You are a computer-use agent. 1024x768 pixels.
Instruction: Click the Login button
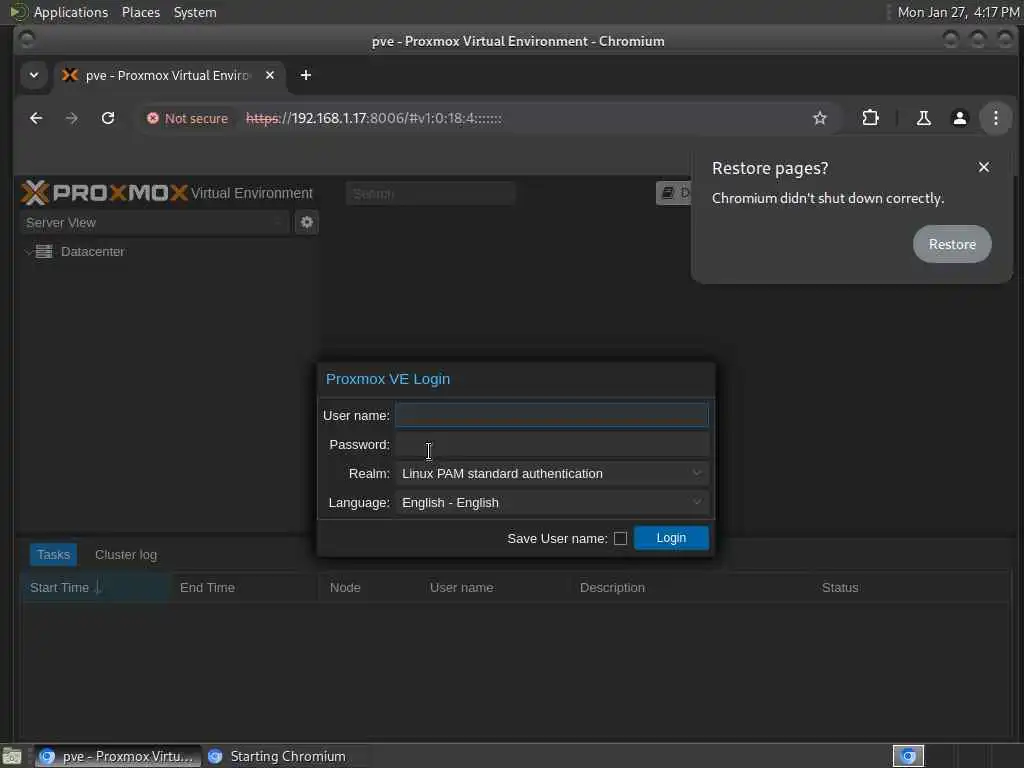(671, 538)
